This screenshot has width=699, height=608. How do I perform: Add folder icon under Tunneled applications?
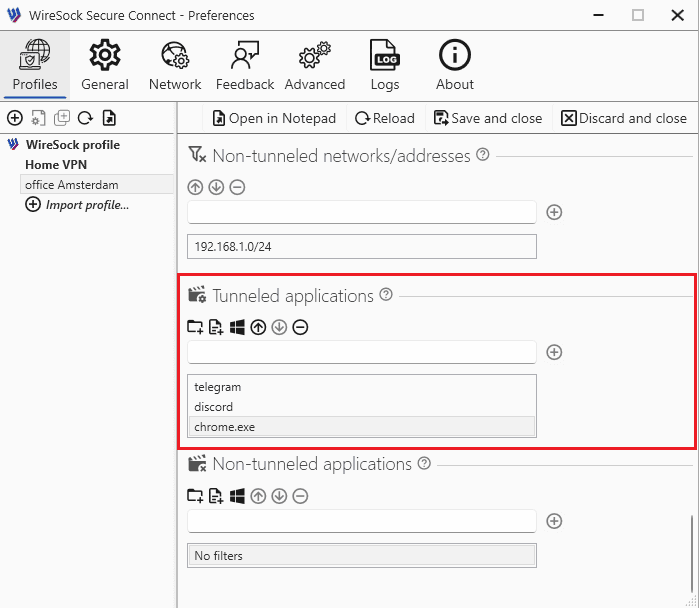tap(195, 327)
